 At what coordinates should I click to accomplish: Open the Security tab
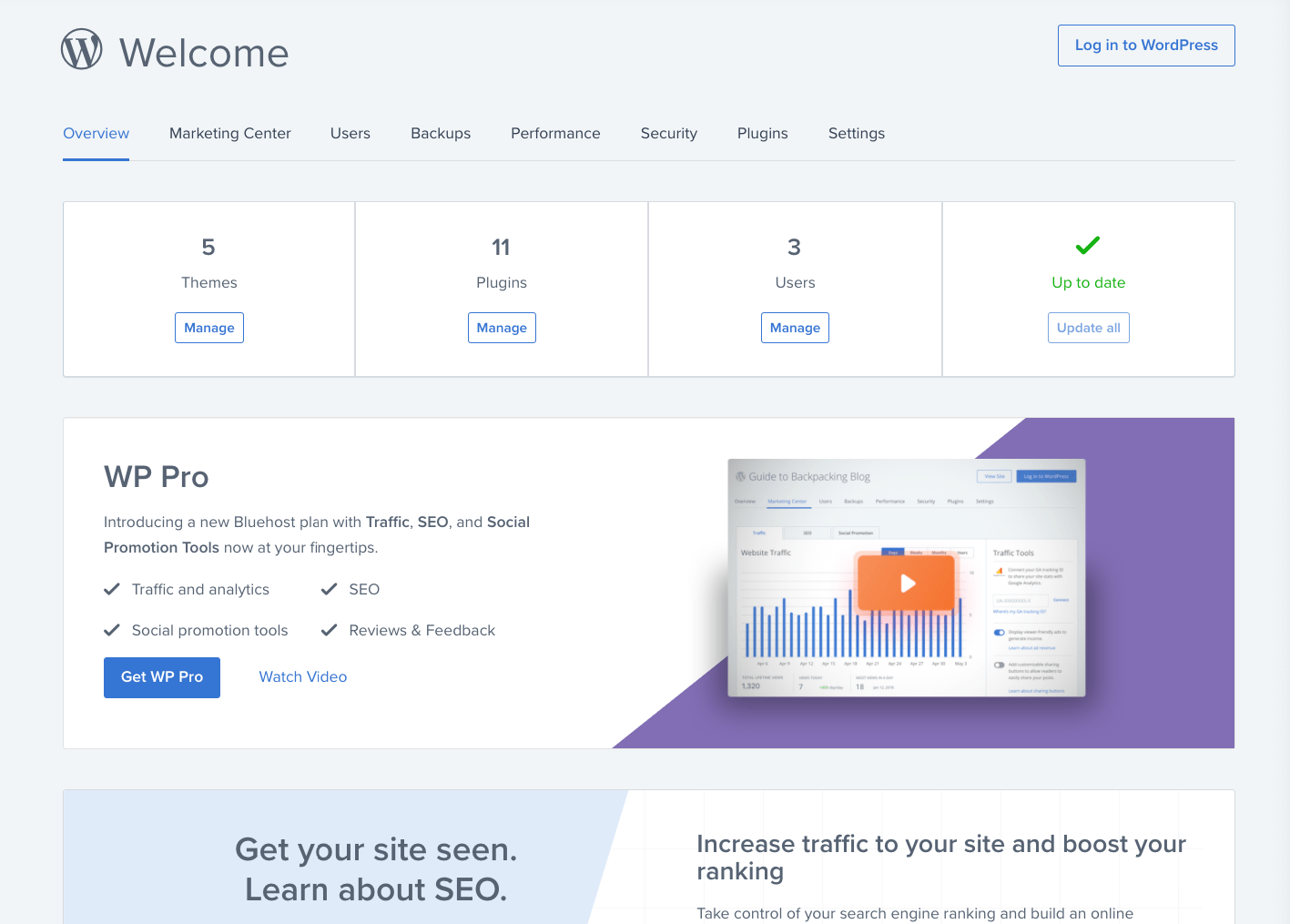(669, 133)
